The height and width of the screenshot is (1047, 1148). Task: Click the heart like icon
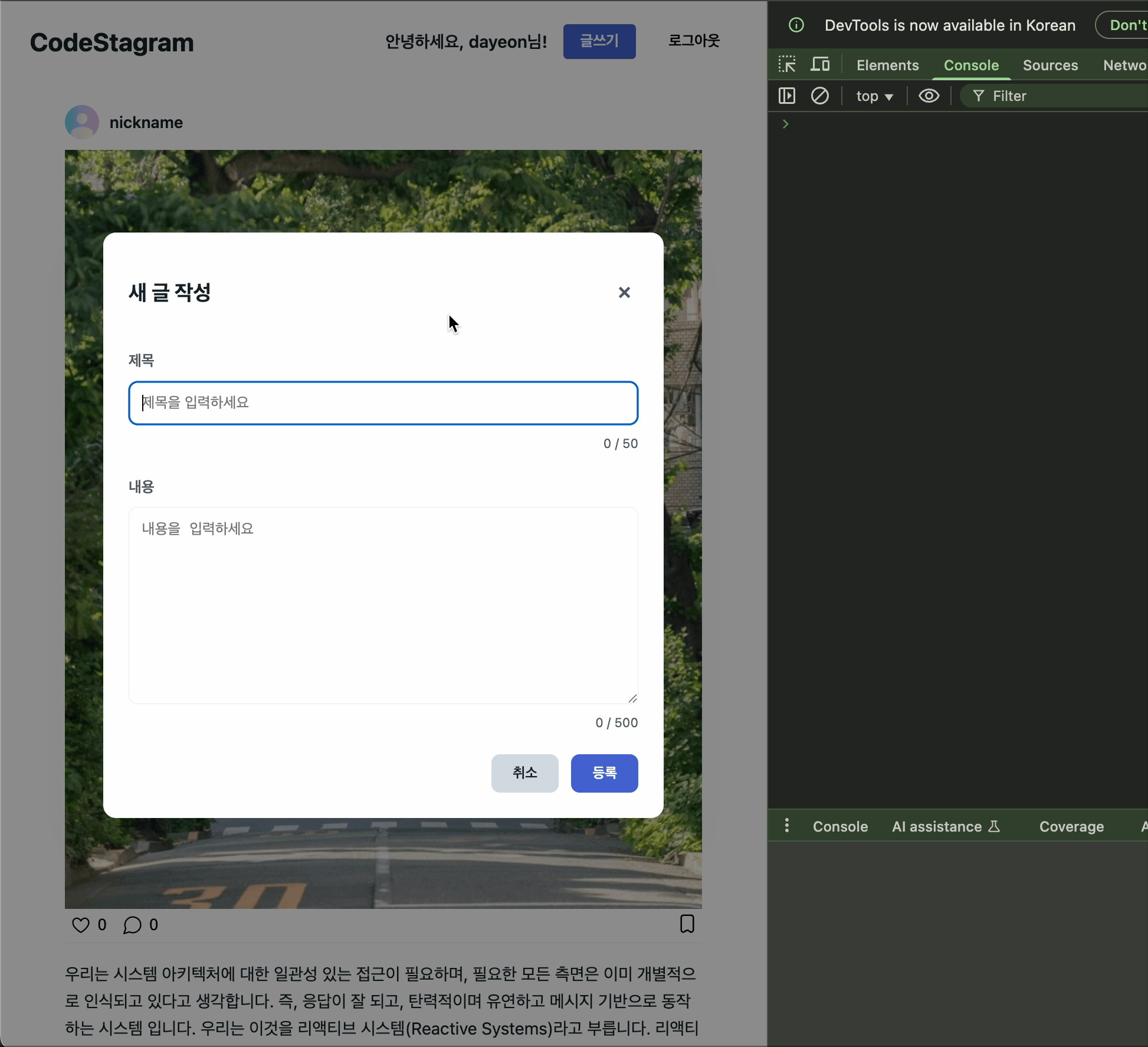[x=81, y=925]
